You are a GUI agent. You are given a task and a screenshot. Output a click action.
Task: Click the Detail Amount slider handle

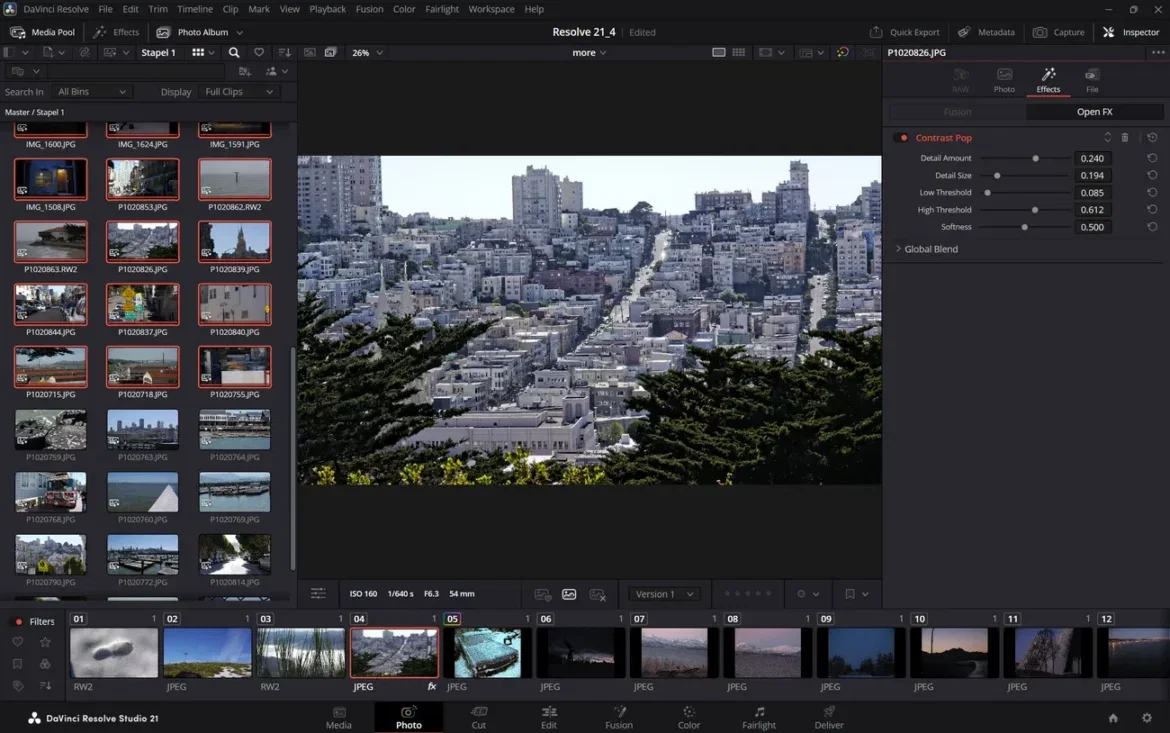point(1035,158)
